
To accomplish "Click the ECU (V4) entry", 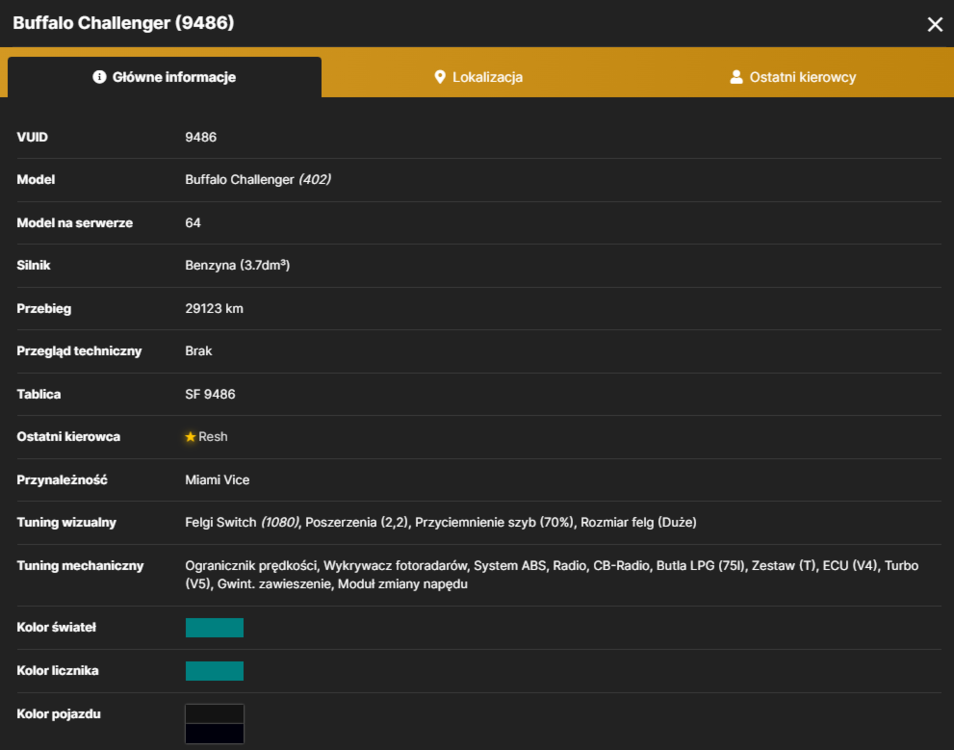I will pyautogui.click(x=850, y=566).
